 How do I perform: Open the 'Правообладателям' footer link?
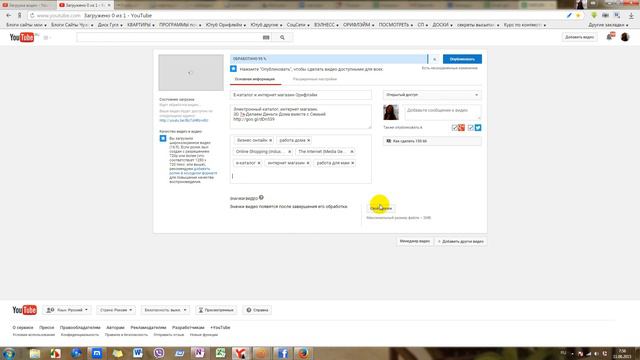click(80, 327)
